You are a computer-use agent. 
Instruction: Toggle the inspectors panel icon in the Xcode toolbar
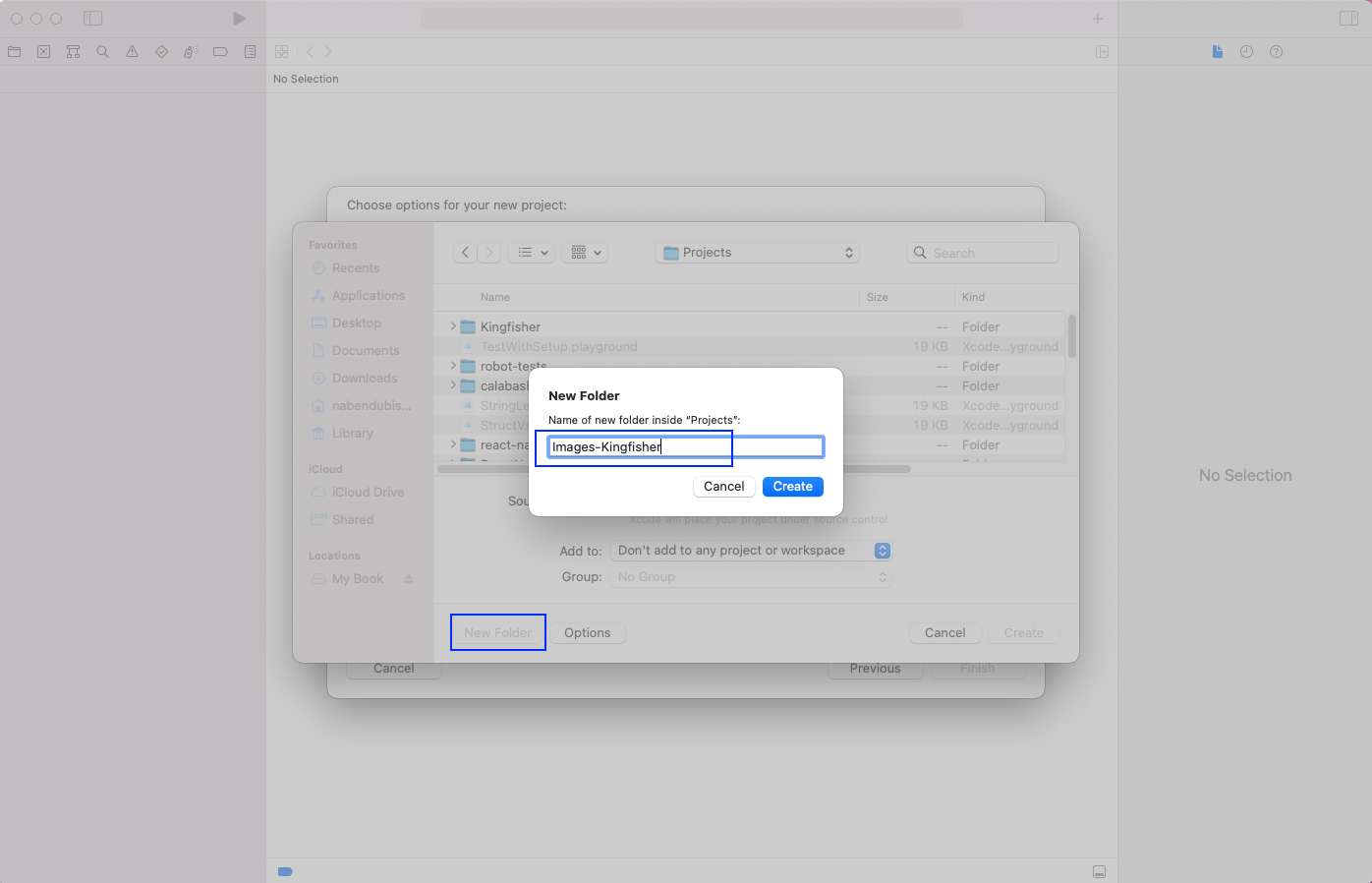(1348, 19)
